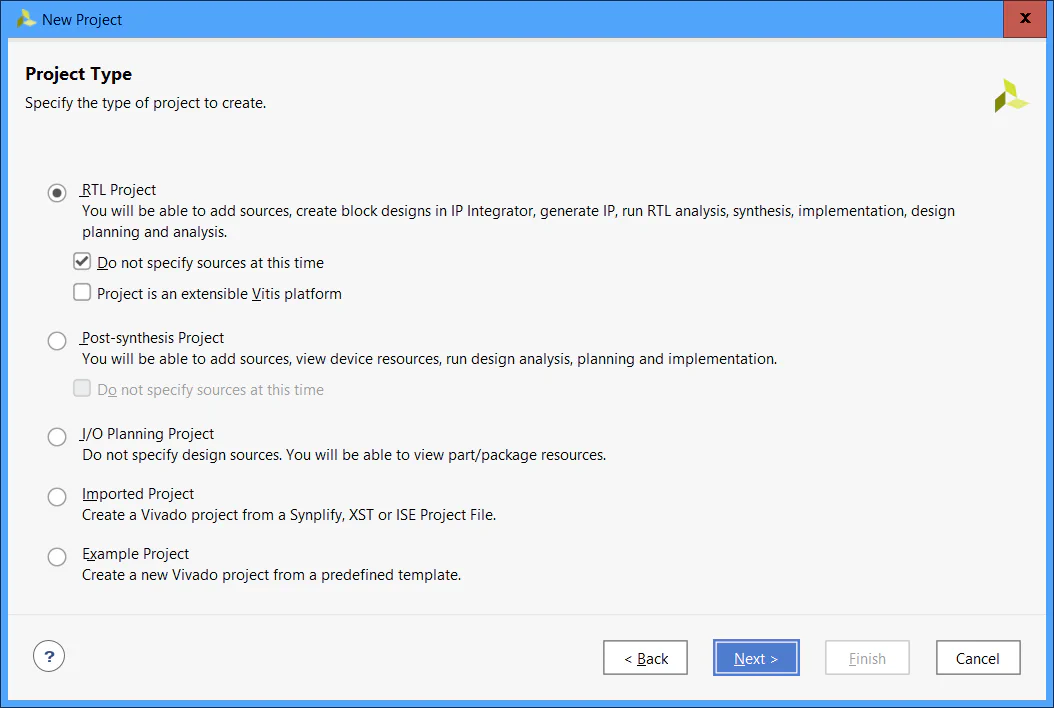
Task: Go back with the Back button
Action: pos(645,658)
